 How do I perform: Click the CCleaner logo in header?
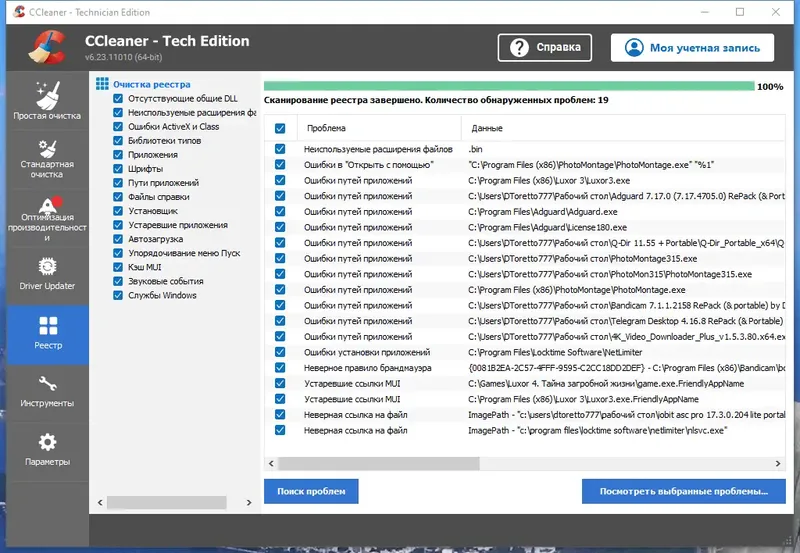(47, 47)
